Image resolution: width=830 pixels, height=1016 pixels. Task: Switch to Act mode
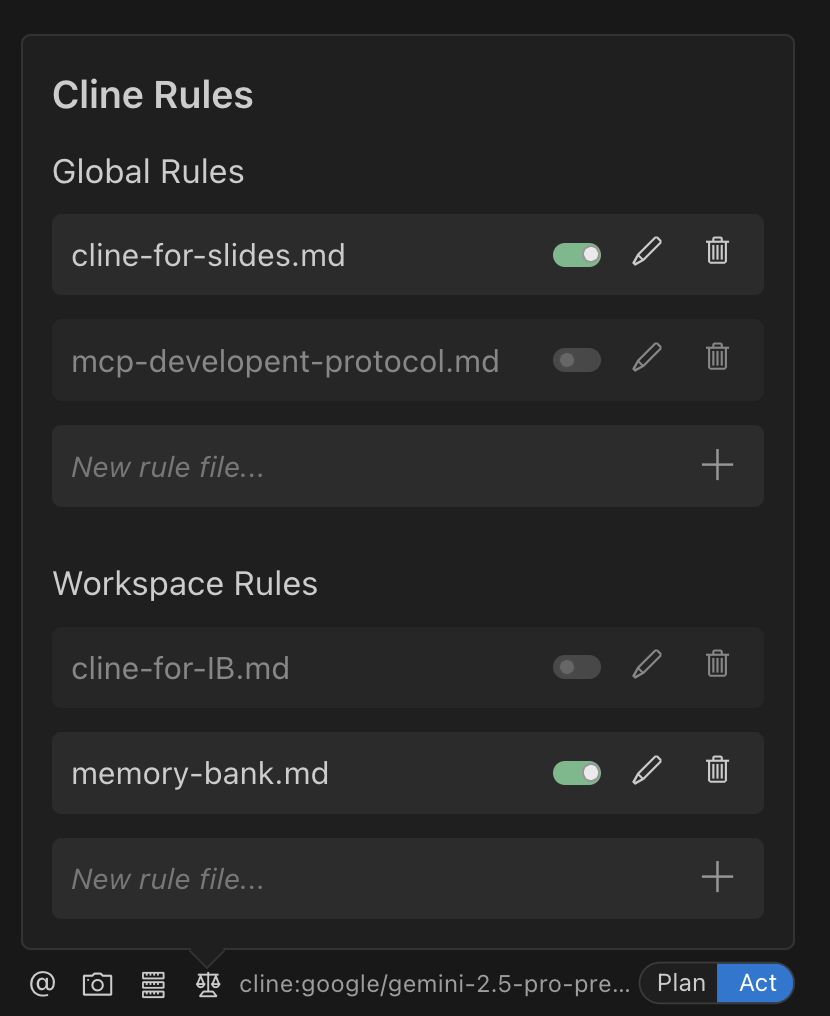(x=755, y=983)
